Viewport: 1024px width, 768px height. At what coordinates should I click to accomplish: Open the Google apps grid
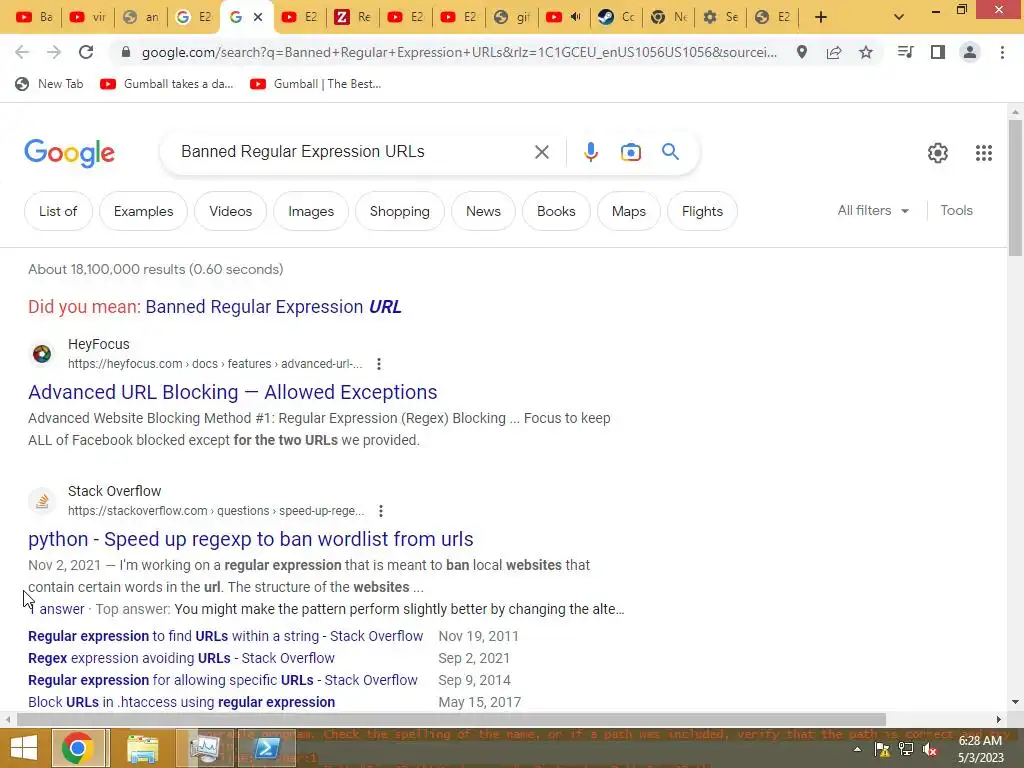(x=984, y=153)
